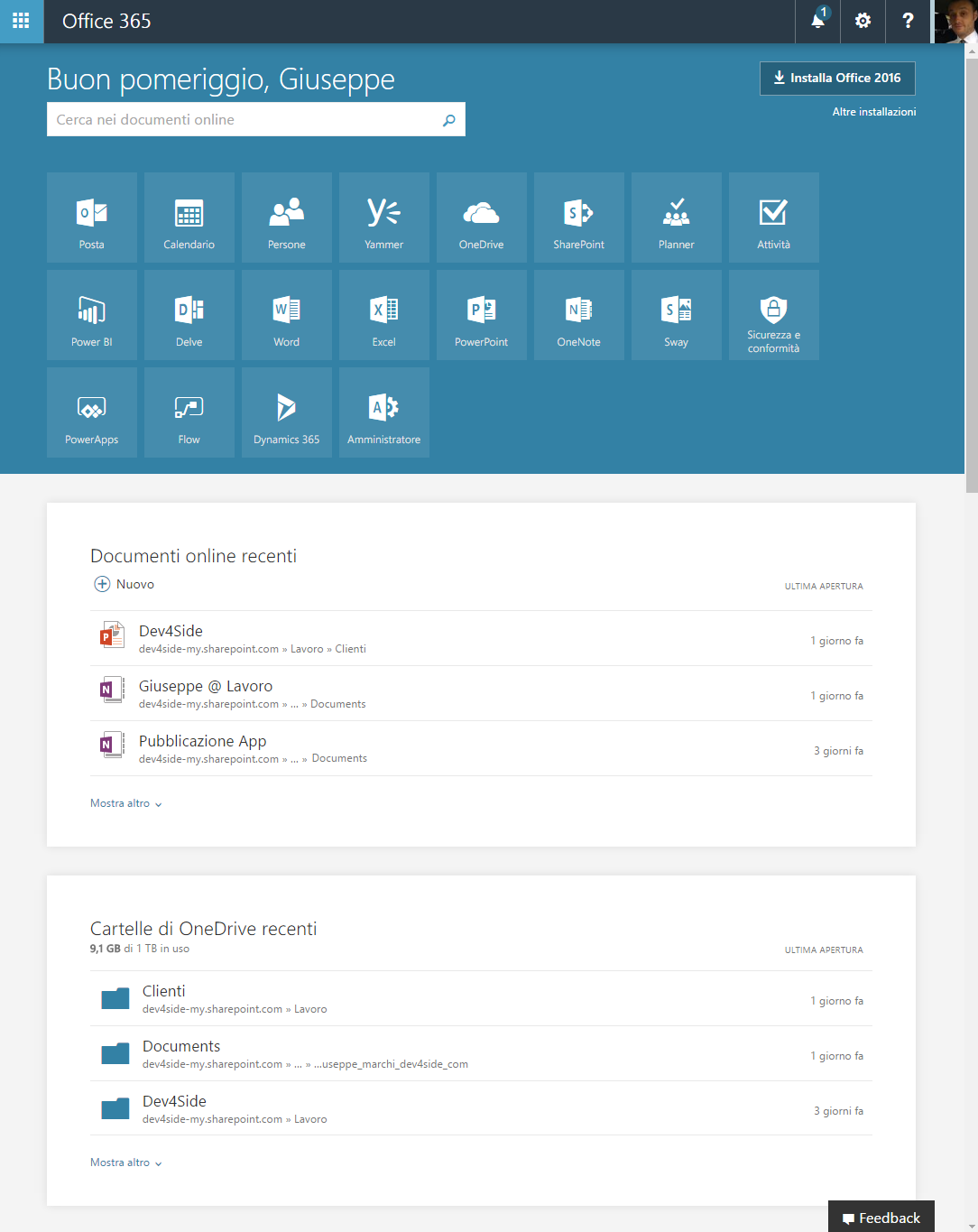Open the Giuseppe @ Lavoro notebook
This screenshot has height=1232, width=978.
[x=481, y=694]
